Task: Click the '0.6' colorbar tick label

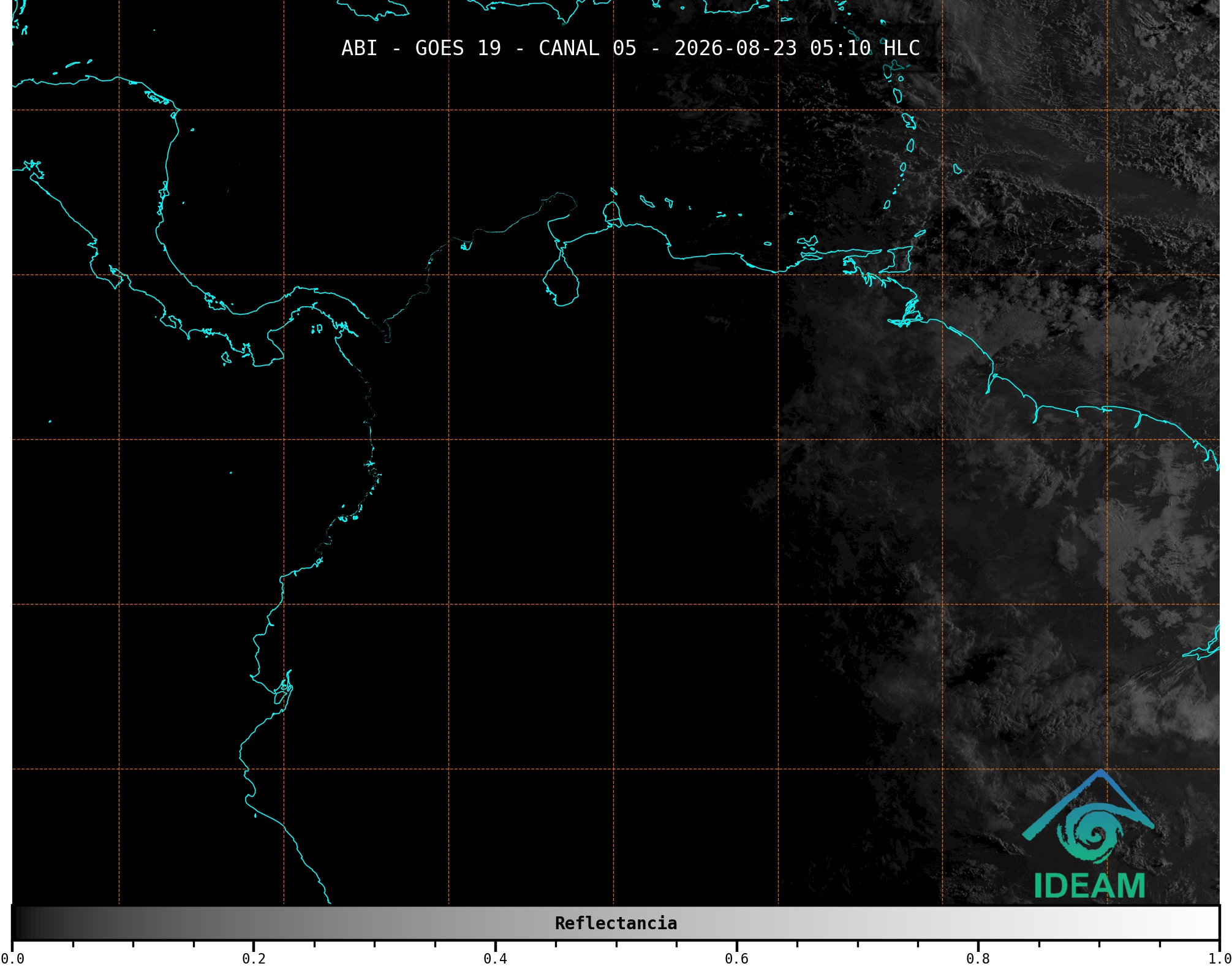Action: 736,958
